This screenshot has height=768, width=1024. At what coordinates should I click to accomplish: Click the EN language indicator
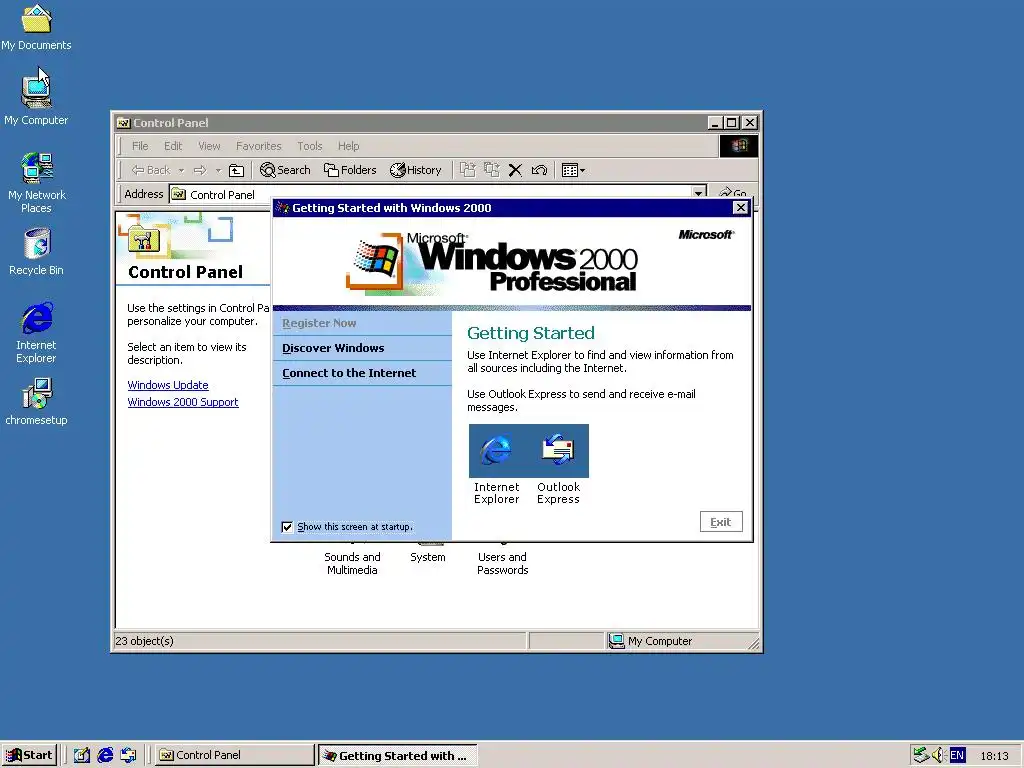(957, 756)
